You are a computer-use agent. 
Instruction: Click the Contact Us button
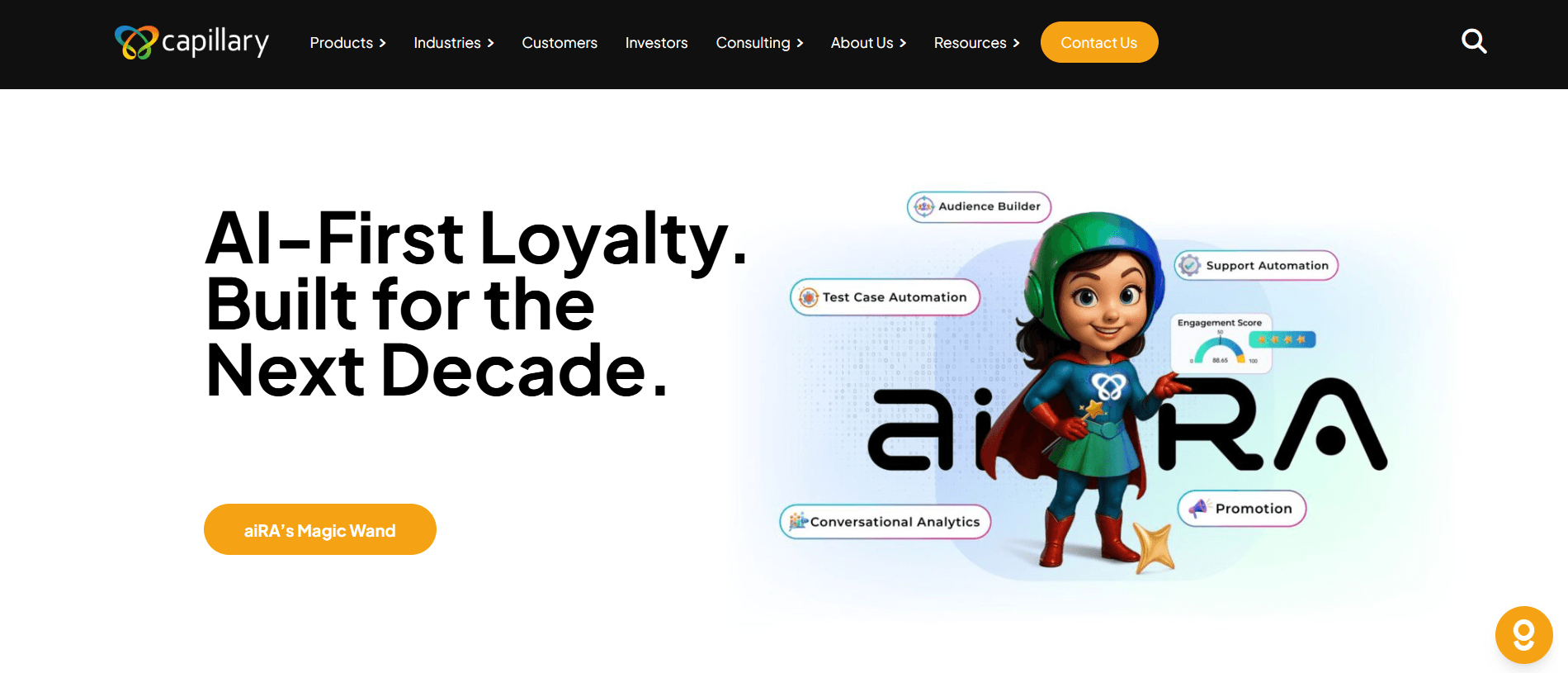click(1099, 42)
